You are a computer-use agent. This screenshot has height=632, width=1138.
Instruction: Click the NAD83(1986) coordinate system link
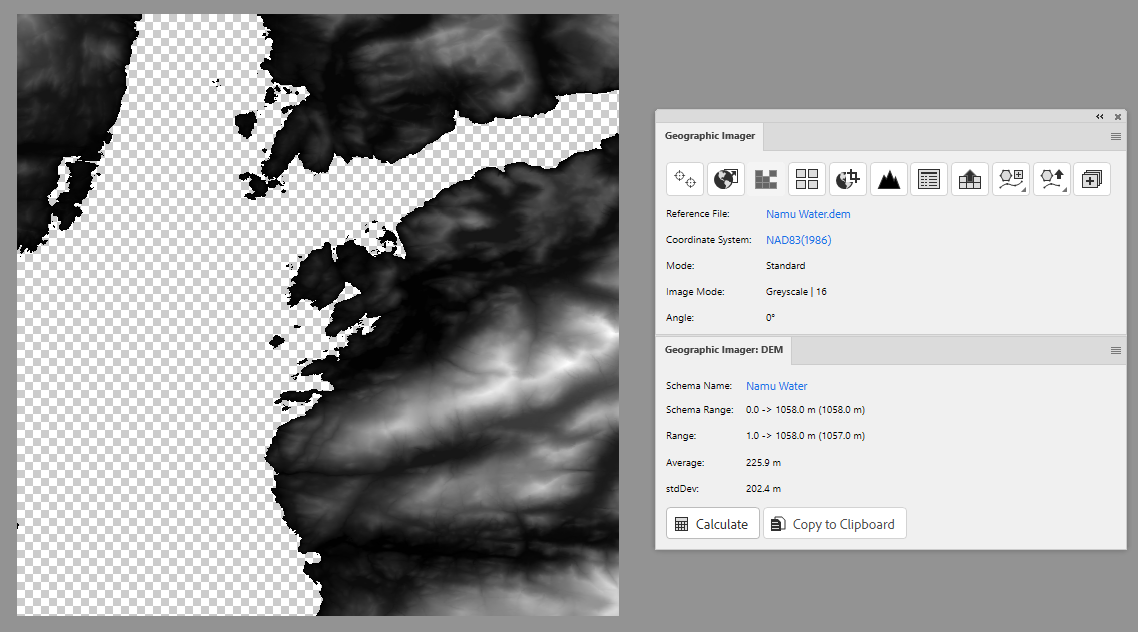[x=798, y=240]
